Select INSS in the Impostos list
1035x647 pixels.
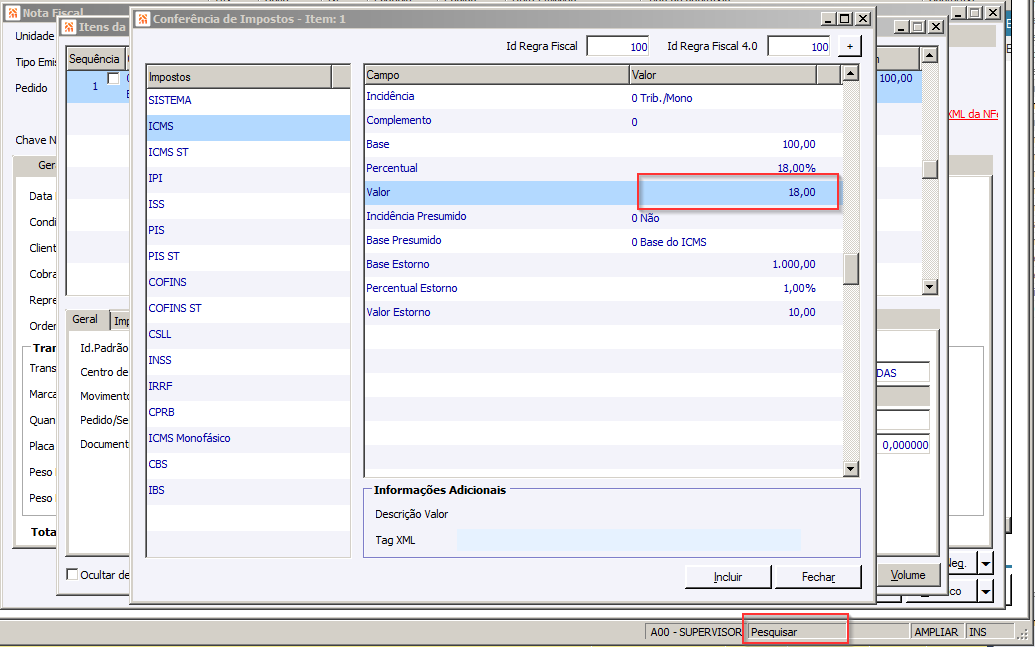248,360
